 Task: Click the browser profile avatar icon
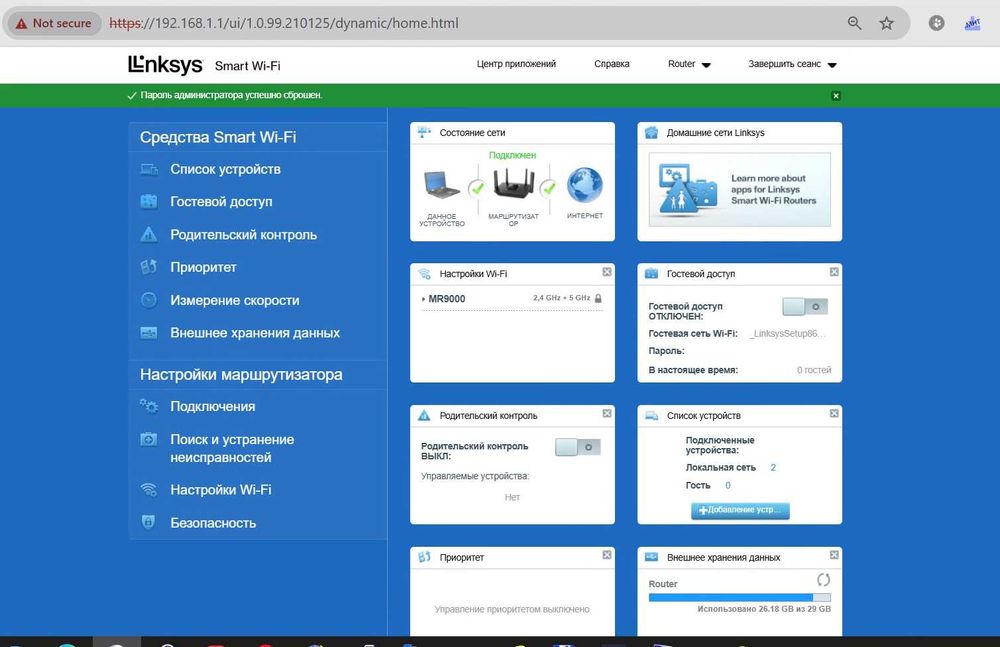972,24
